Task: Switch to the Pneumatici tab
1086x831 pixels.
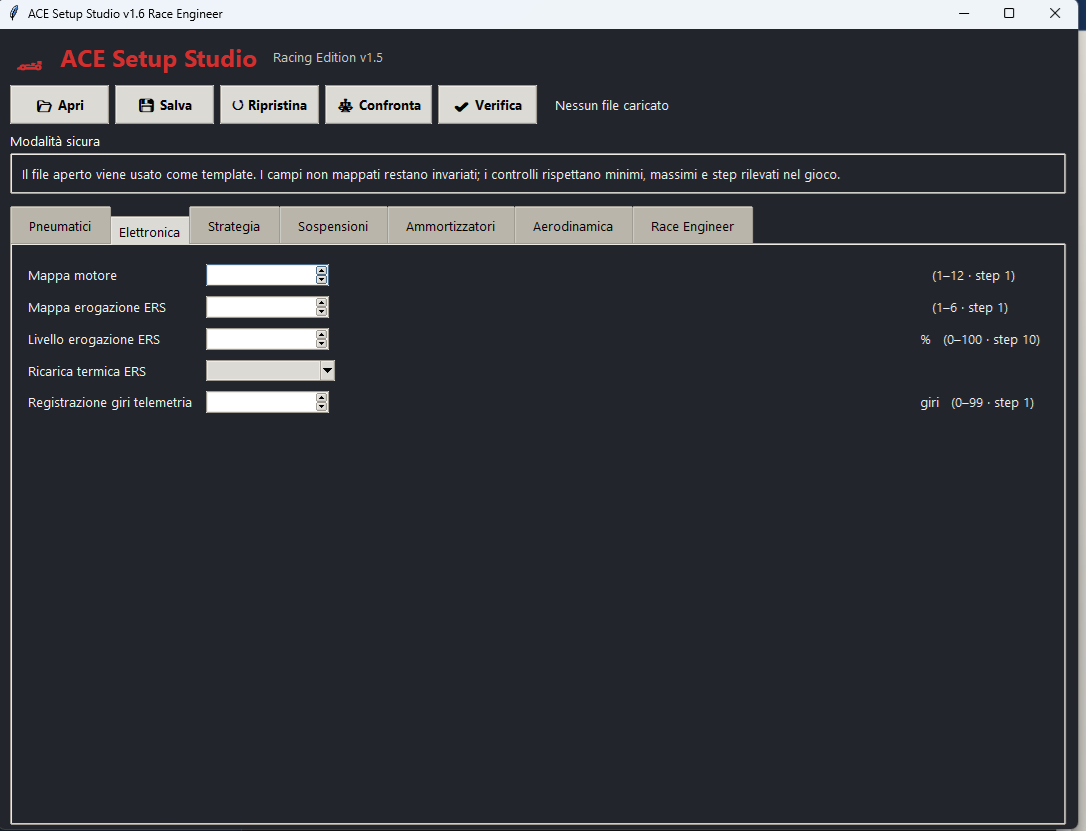Action: (60, 226)
